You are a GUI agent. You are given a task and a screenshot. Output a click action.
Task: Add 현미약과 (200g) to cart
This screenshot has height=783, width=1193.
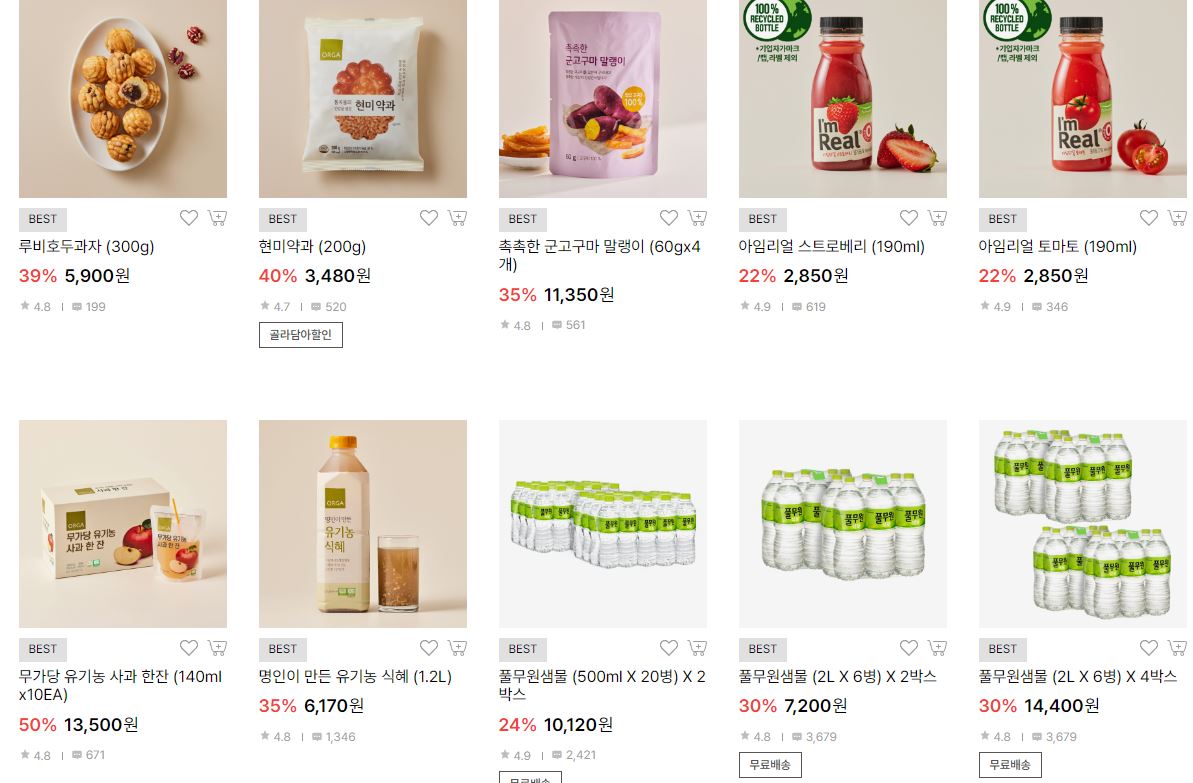click(x=457, y=218)
